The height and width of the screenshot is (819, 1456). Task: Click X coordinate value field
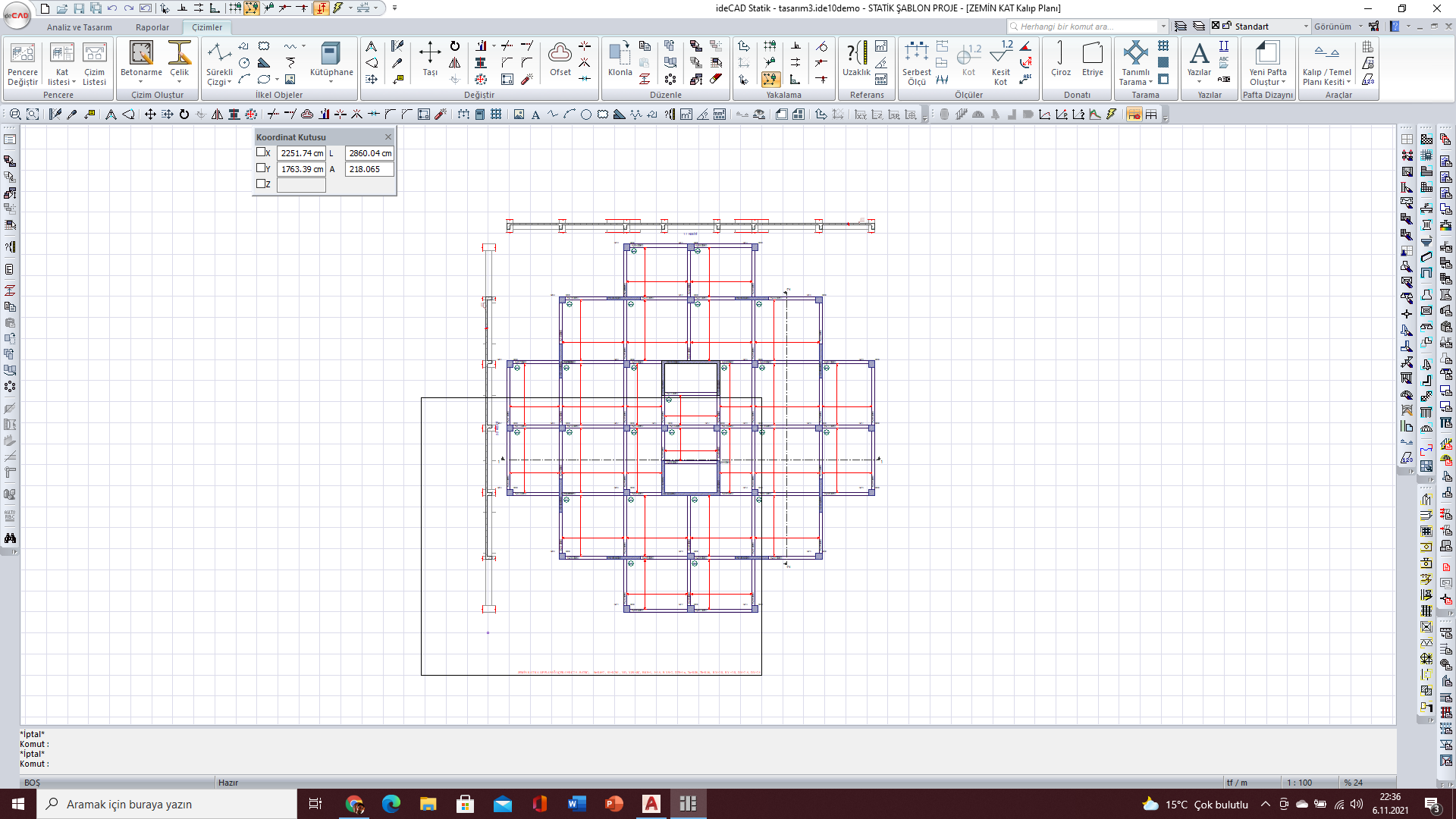(301, 153)
